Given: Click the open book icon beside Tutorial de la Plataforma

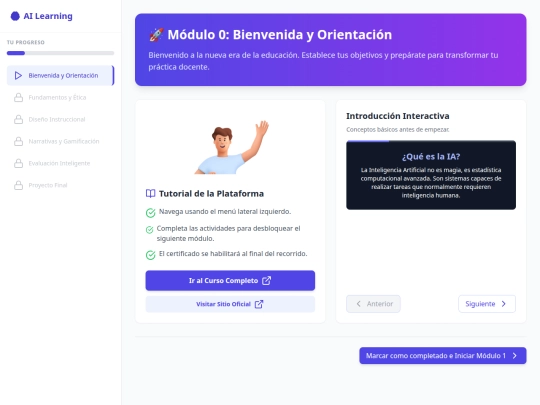Looking at the screenshot, I should (x=150, y=194).
